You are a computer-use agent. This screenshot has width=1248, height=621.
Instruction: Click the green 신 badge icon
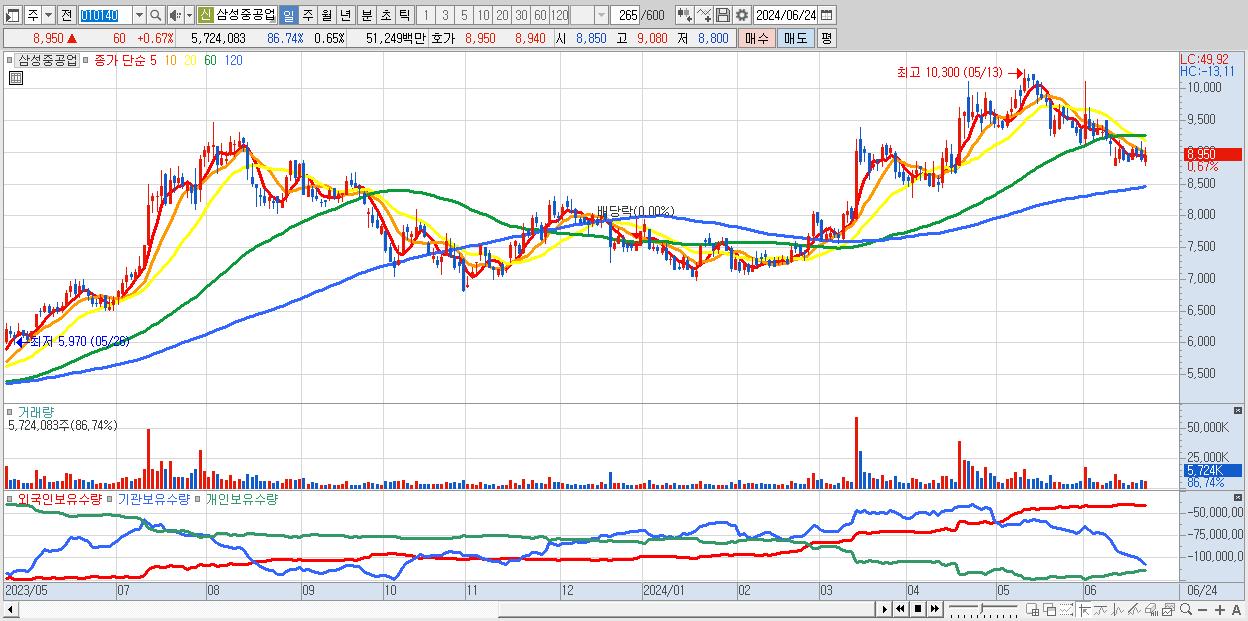[x=205, y=15]
